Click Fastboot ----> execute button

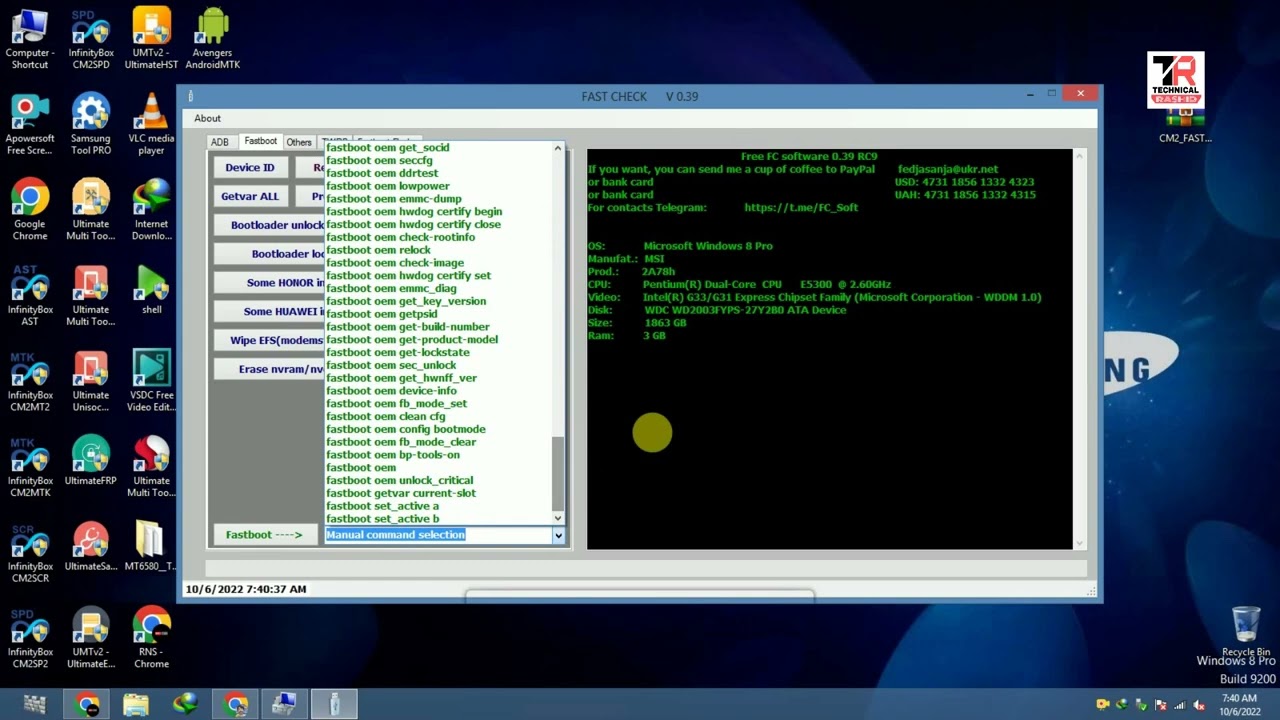pos(264,535)
